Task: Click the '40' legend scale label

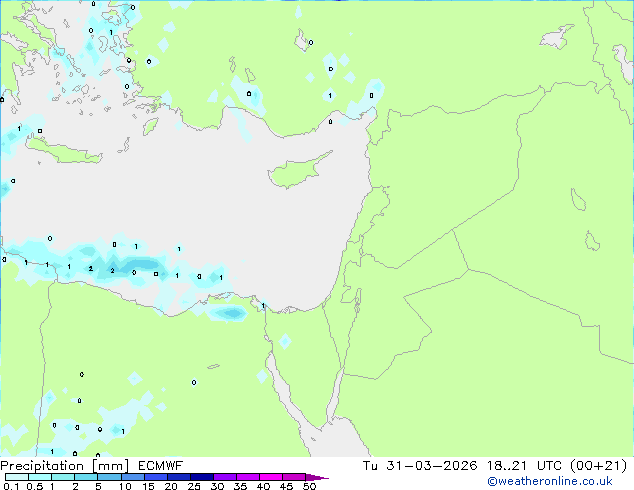Action: tap(263, 486)
